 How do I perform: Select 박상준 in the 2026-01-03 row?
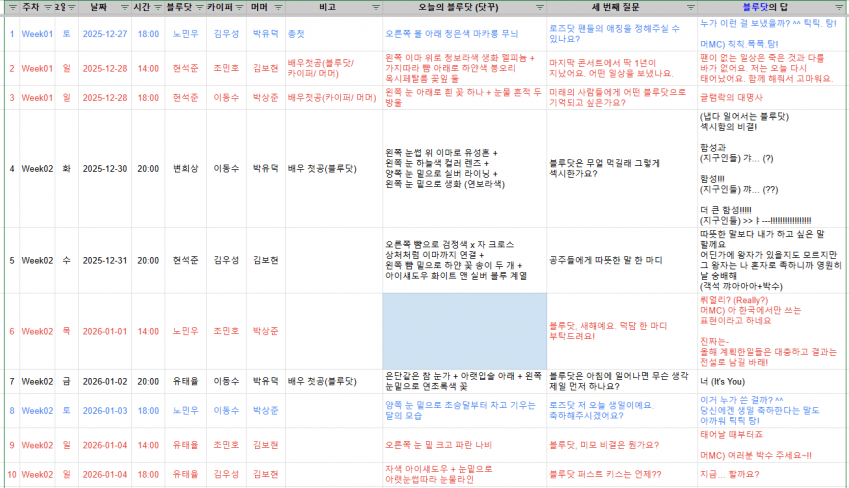pyautogui.click(x=266, y=411)
